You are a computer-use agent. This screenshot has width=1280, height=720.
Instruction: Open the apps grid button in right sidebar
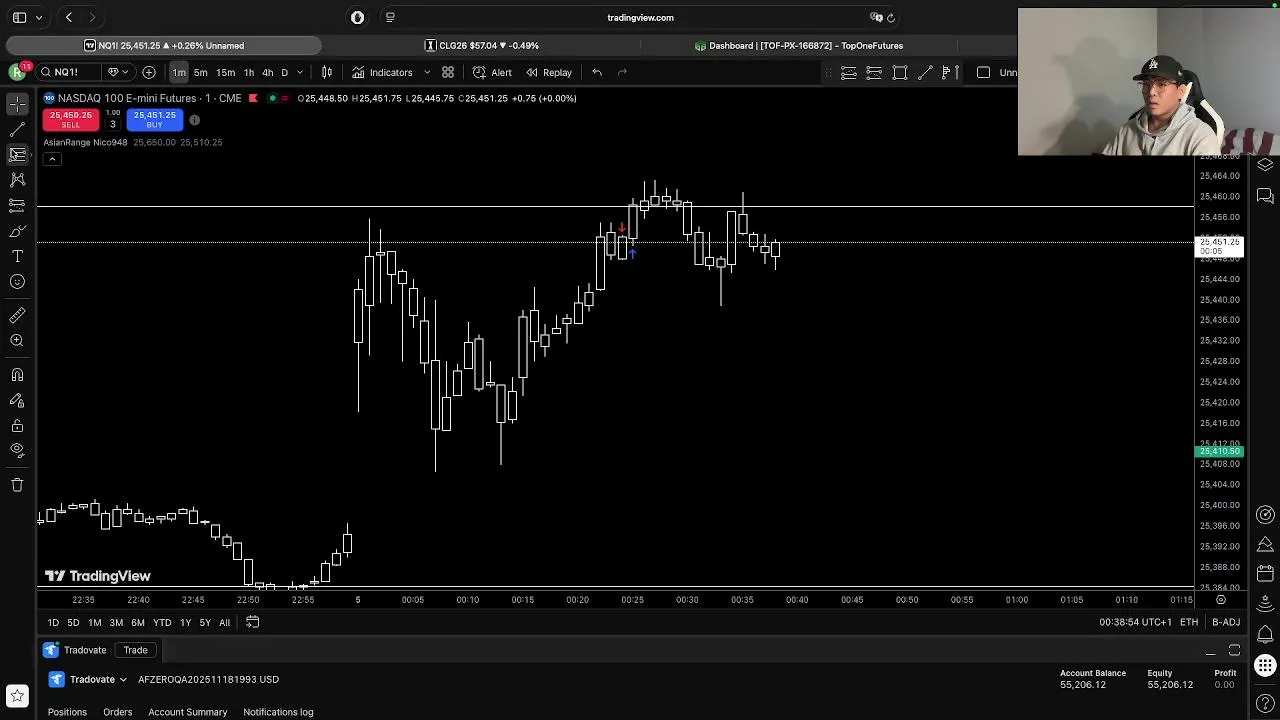tap(1265, 665)
